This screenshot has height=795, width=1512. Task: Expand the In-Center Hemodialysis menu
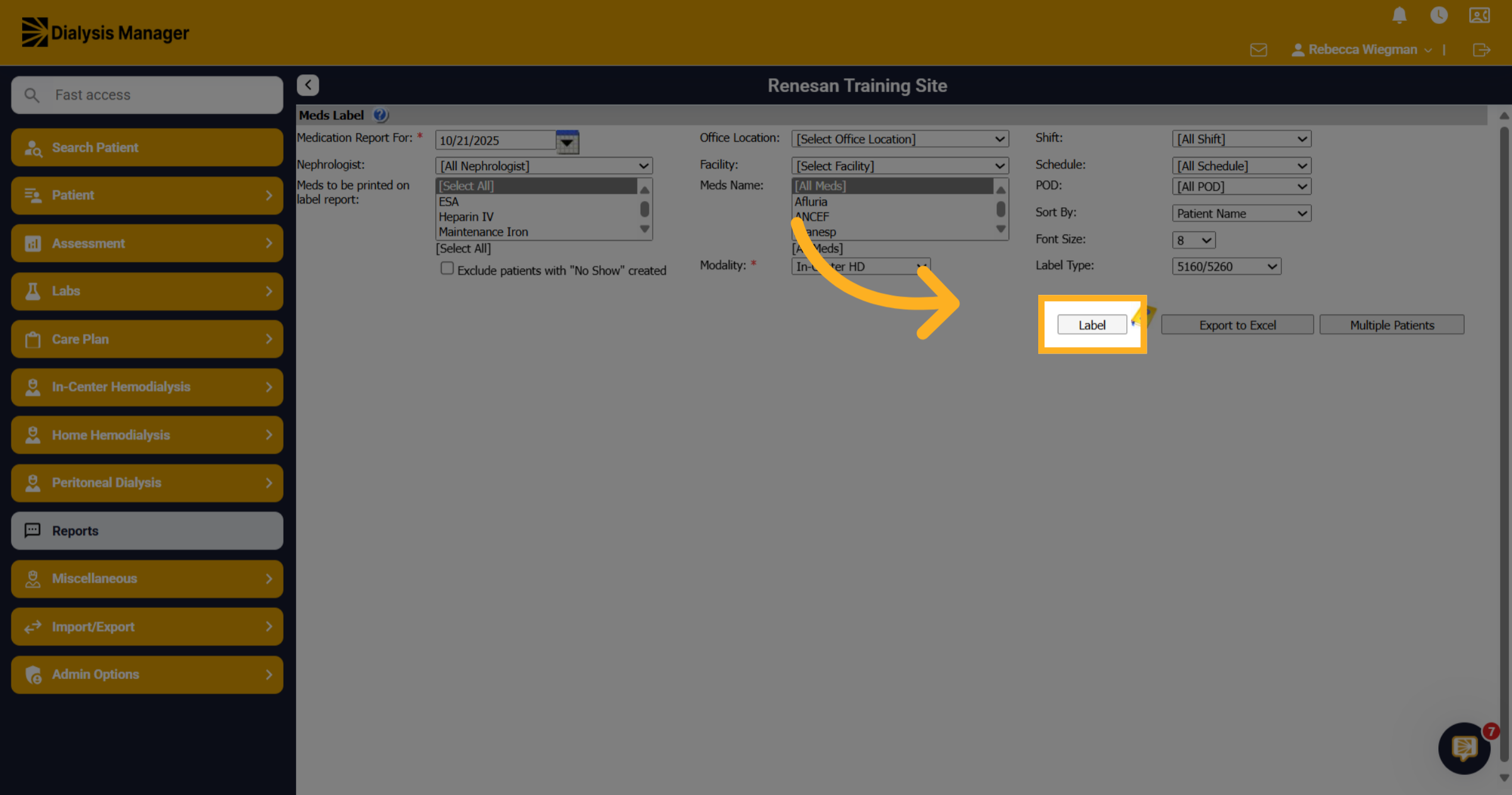(x=147, y=387)
